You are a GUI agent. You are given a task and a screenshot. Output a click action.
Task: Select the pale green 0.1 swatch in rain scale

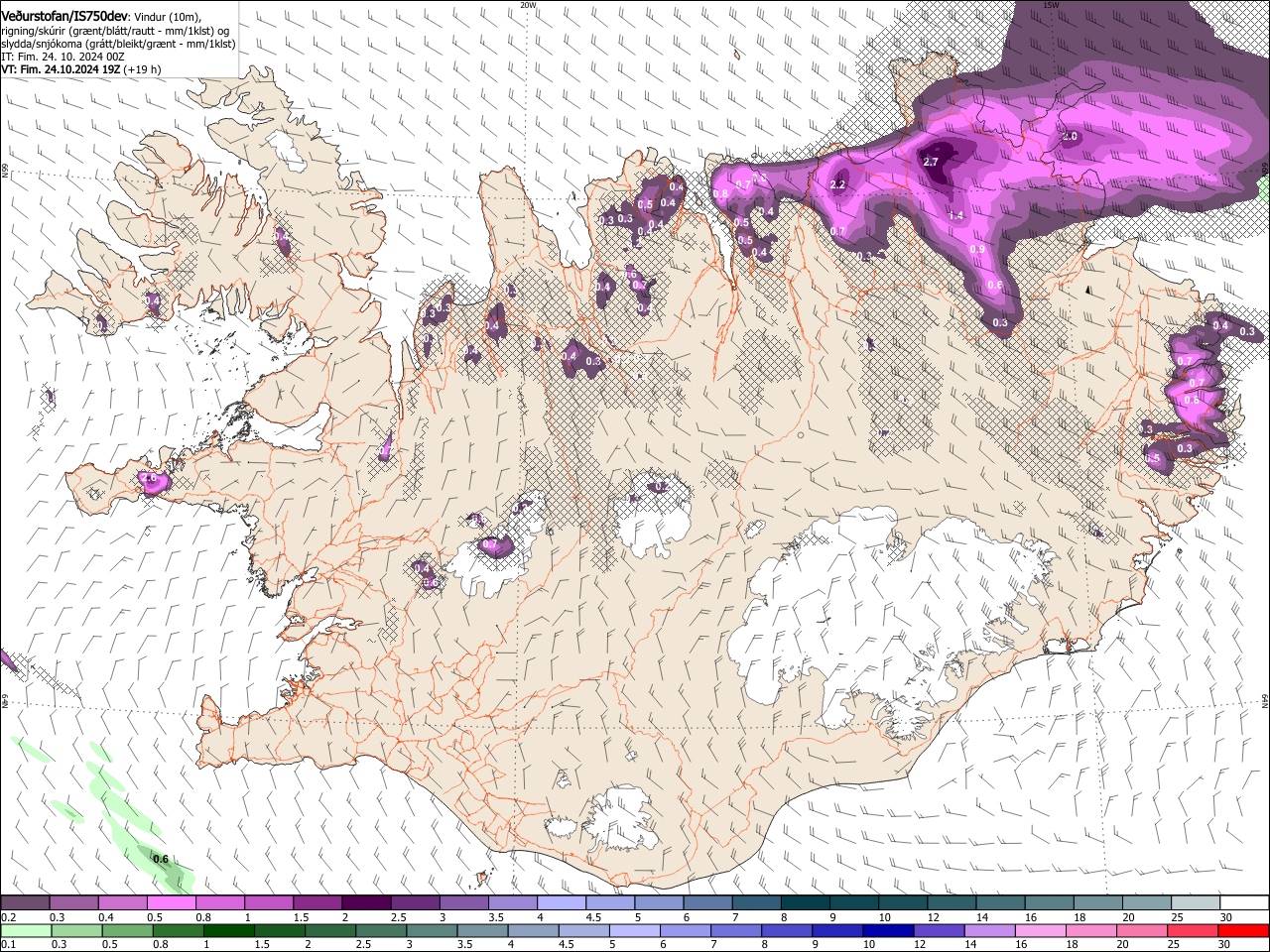pyautogui.click(x=26, y=931)
